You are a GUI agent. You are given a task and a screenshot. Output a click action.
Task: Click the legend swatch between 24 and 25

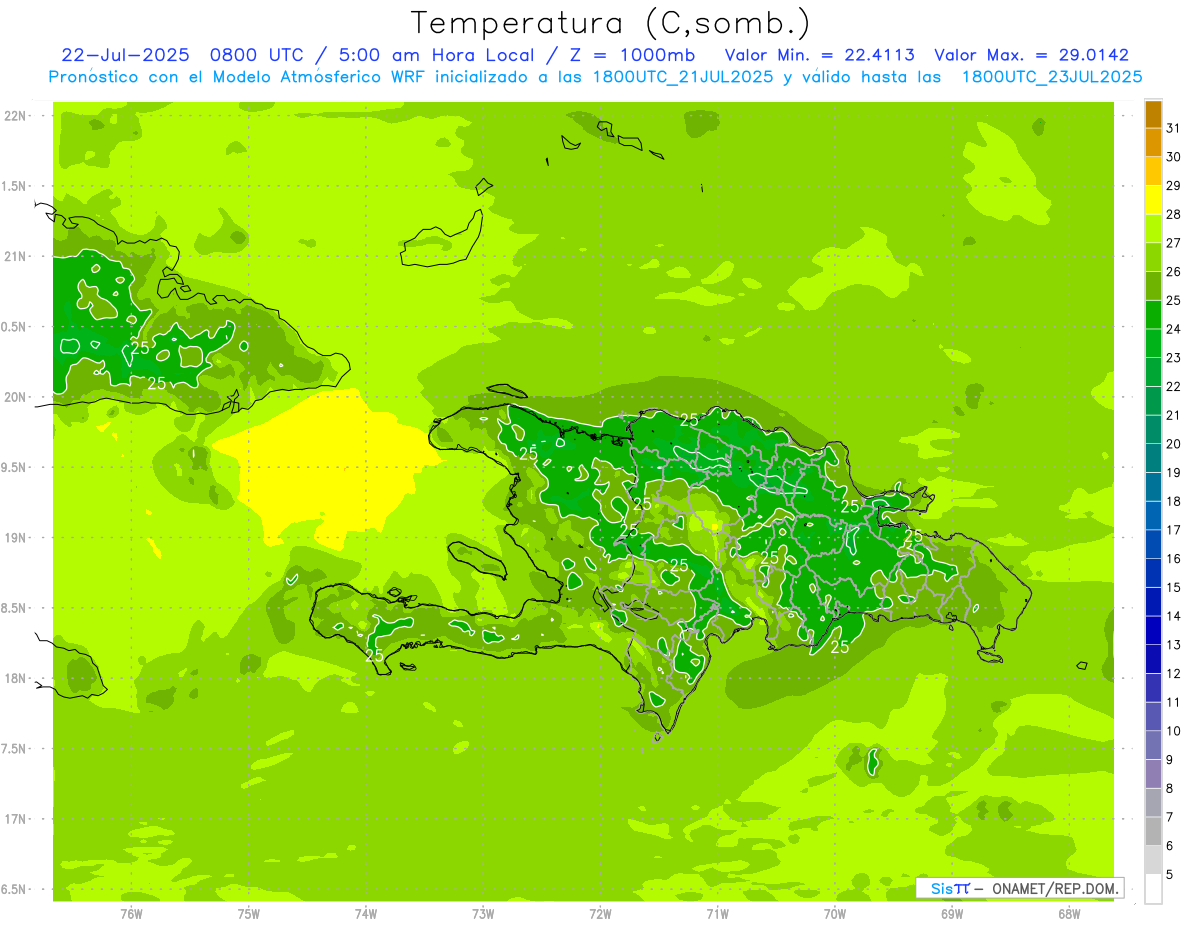tap(1153, 315)
